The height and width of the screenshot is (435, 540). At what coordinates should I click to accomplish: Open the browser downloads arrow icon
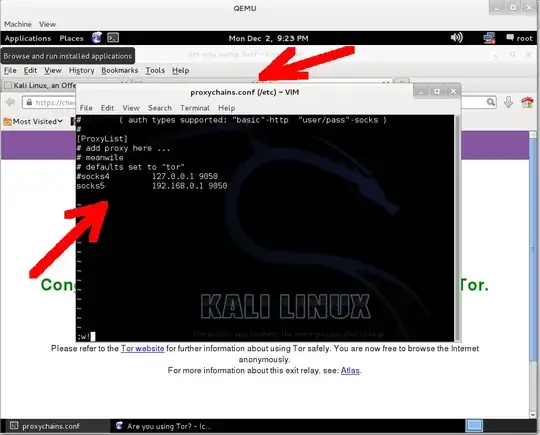(508, 102)
